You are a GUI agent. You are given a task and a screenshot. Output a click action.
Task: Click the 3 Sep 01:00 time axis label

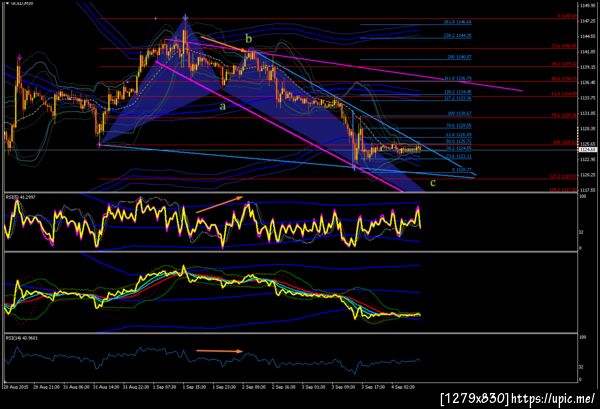(x=313, y=387)
